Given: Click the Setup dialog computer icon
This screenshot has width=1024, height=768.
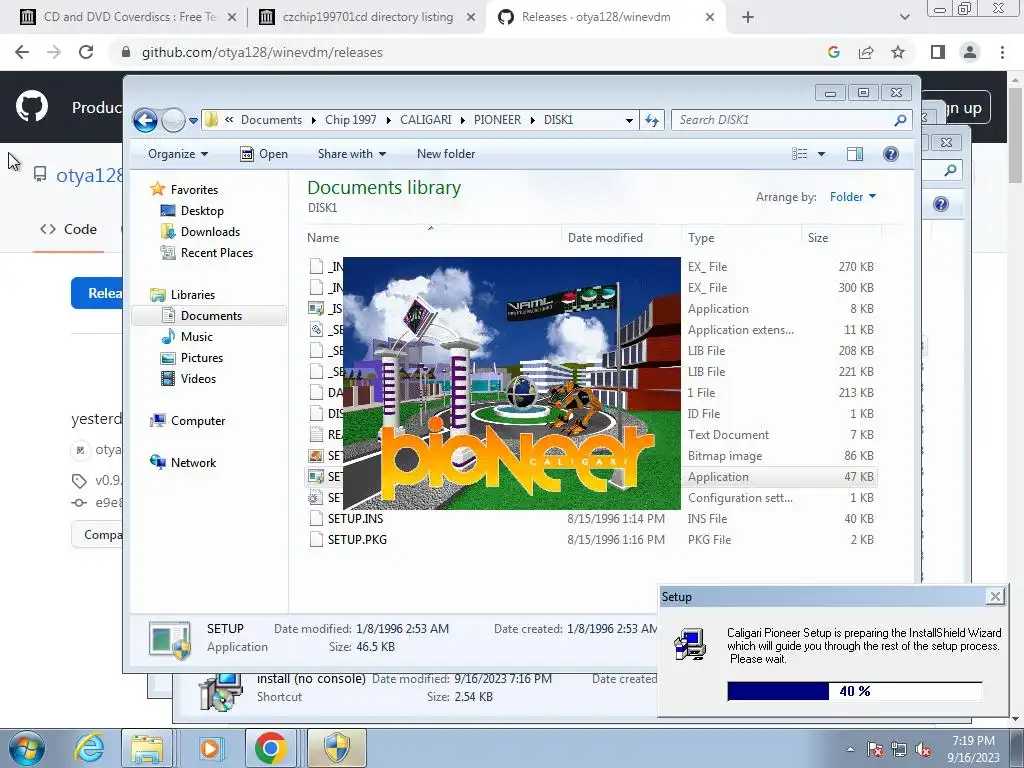Looking at the screenshot, I should click(690, 645).
